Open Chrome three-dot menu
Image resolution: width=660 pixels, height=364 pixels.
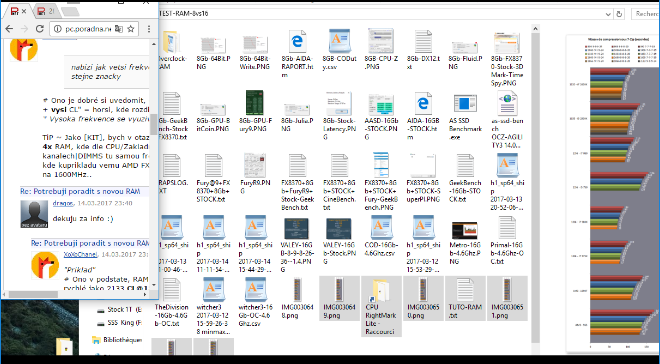pyautogui.click(x=149, y=29)
